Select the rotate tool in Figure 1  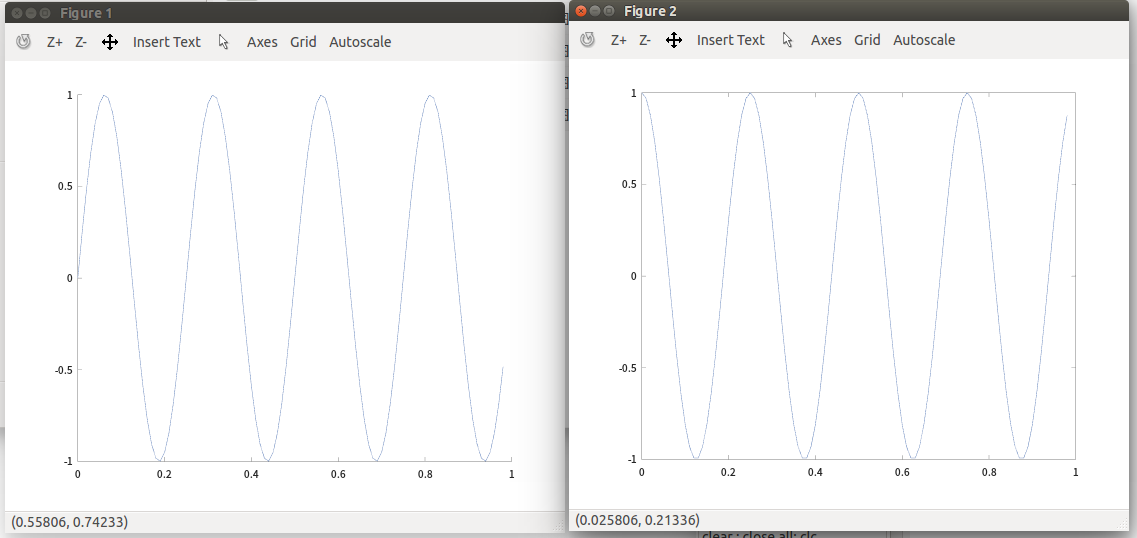pyautogui.click(x=24, y=42)
